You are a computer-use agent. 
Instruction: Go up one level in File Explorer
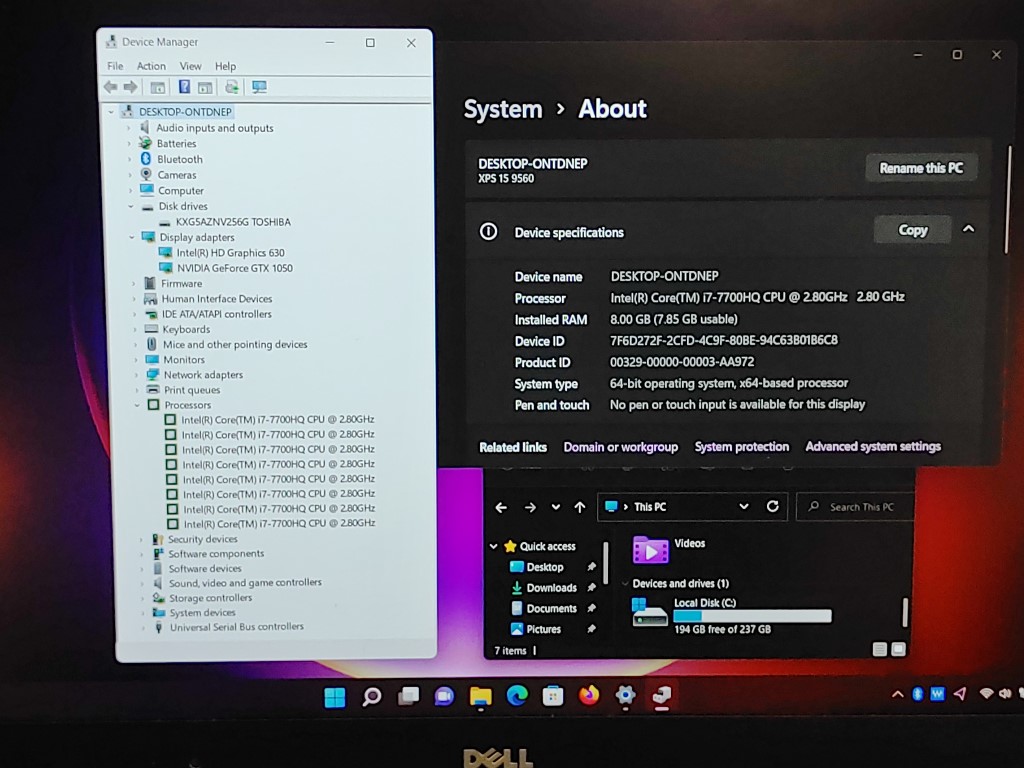[580, 507]
